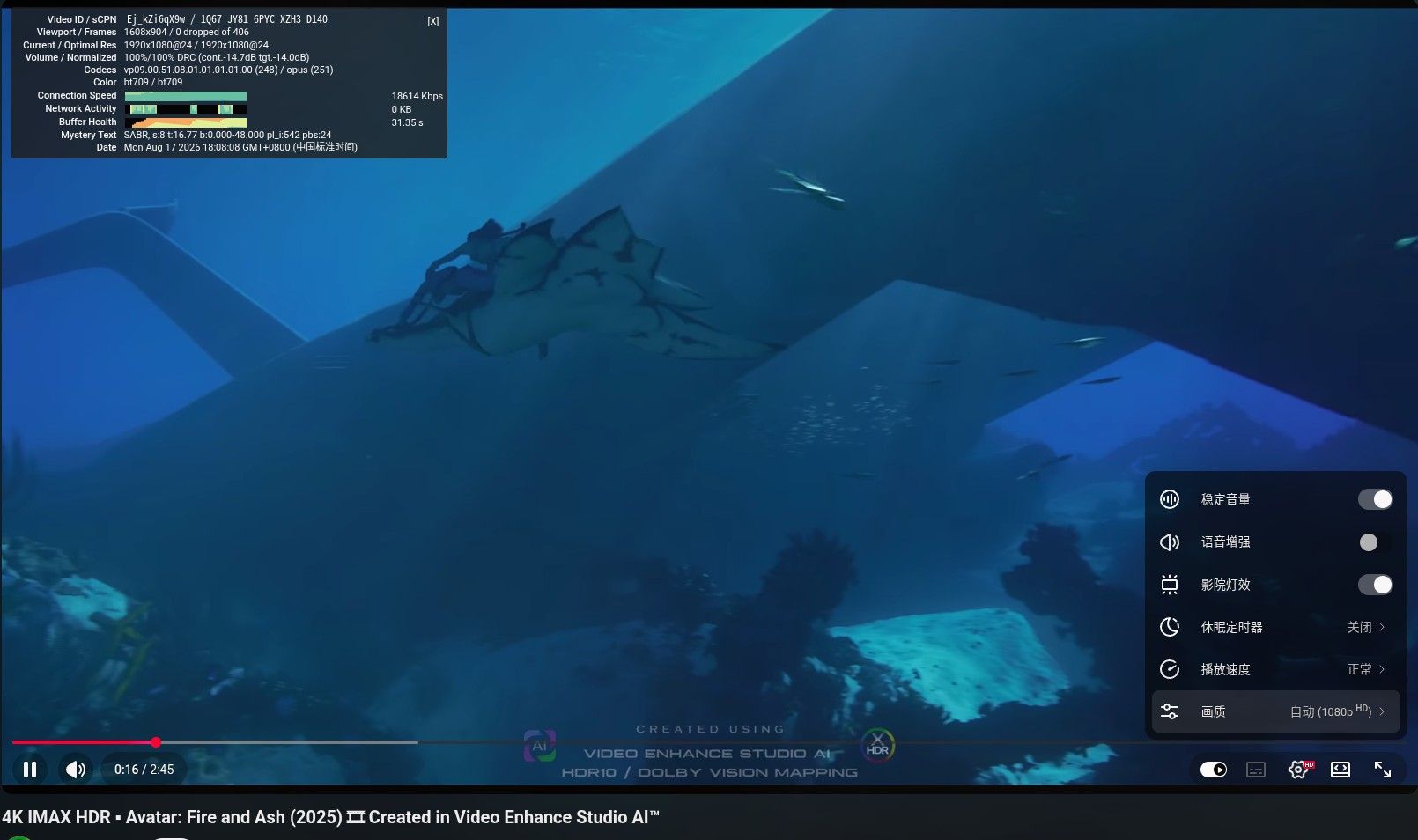This screenshot has height=840, width=1418.
Task: Click the 自动 (1080p HD) quality value
Action: [x=1331, y=711]
